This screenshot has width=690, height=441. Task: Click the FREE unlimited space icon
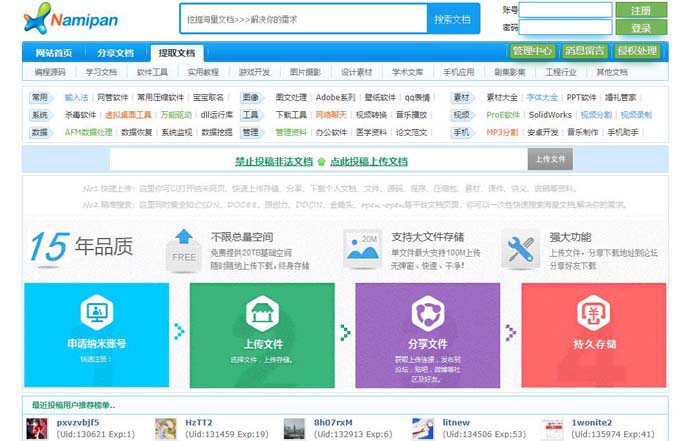pos(184,247)
